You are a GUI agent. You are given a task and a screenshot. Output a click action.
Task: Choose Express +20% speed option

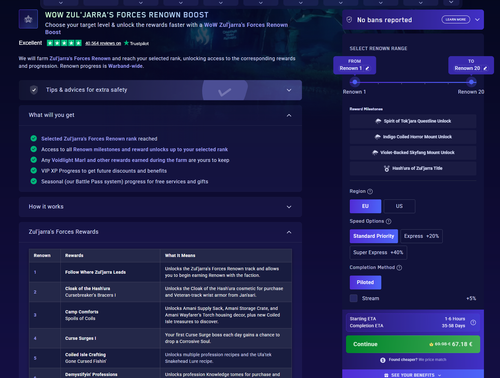pos(421,236)
